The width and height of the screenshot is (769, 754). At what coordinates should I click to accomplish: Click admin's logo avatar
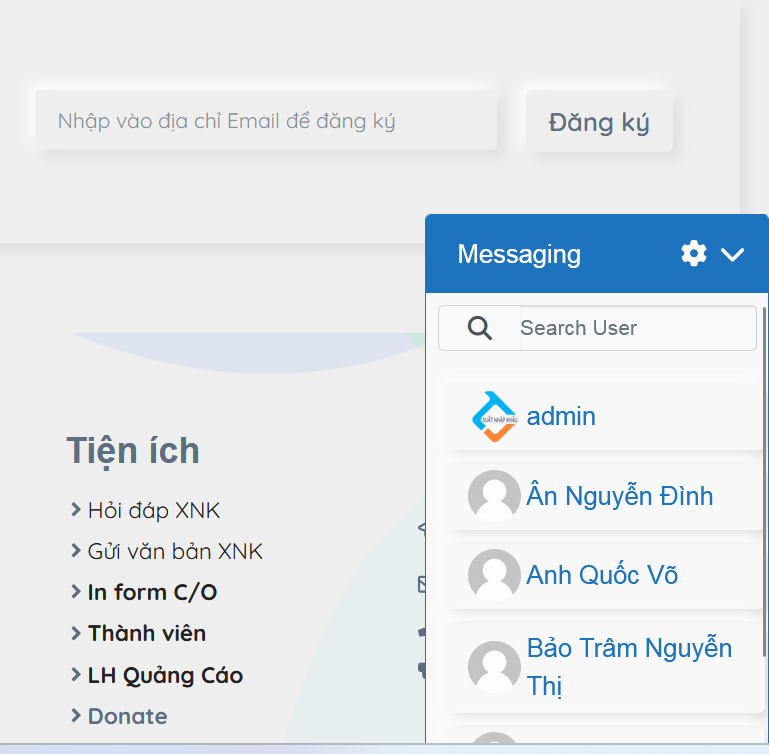click(494, 416)
